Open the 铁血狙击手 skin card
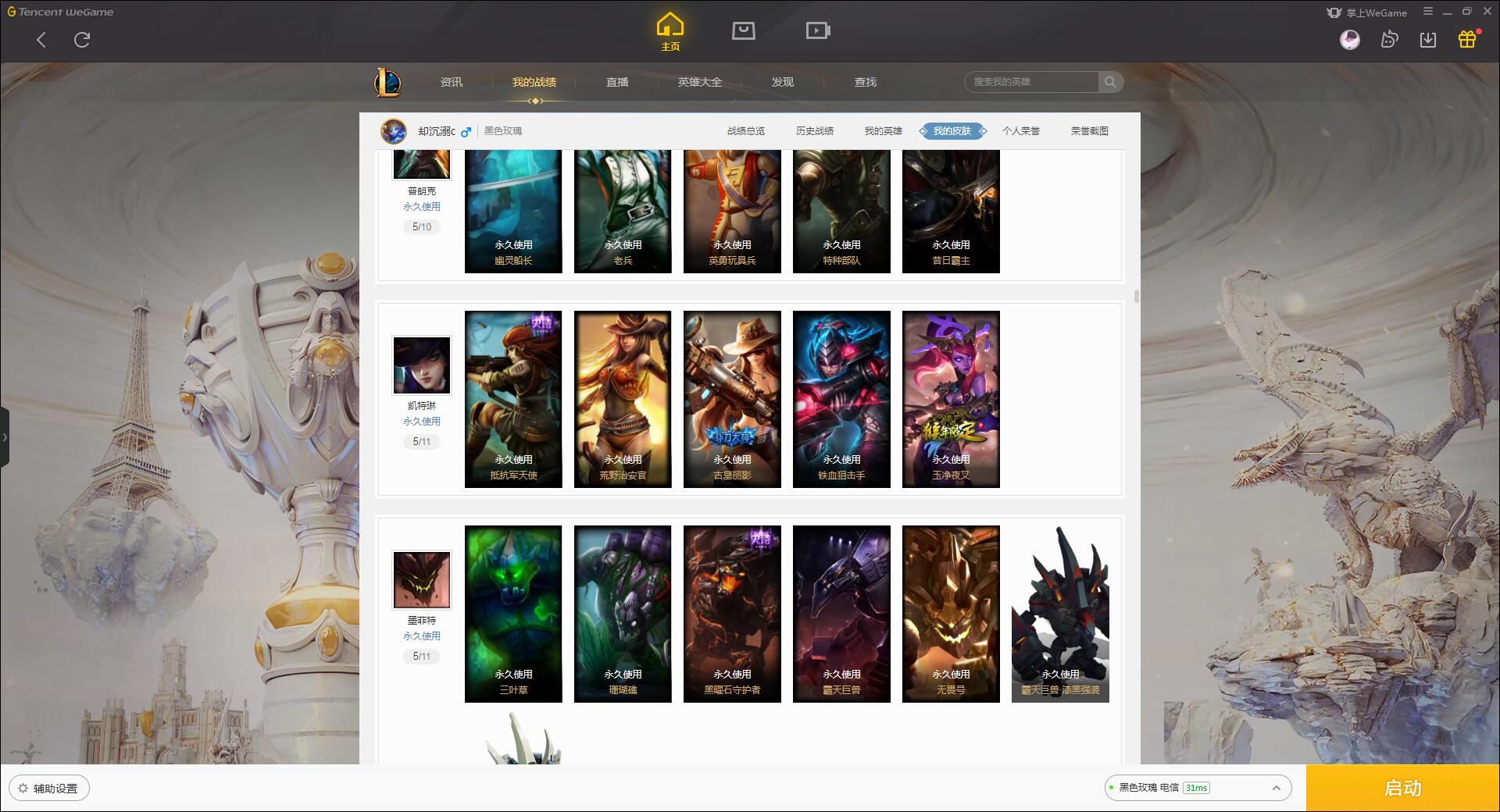 click(x=841, y=399)
